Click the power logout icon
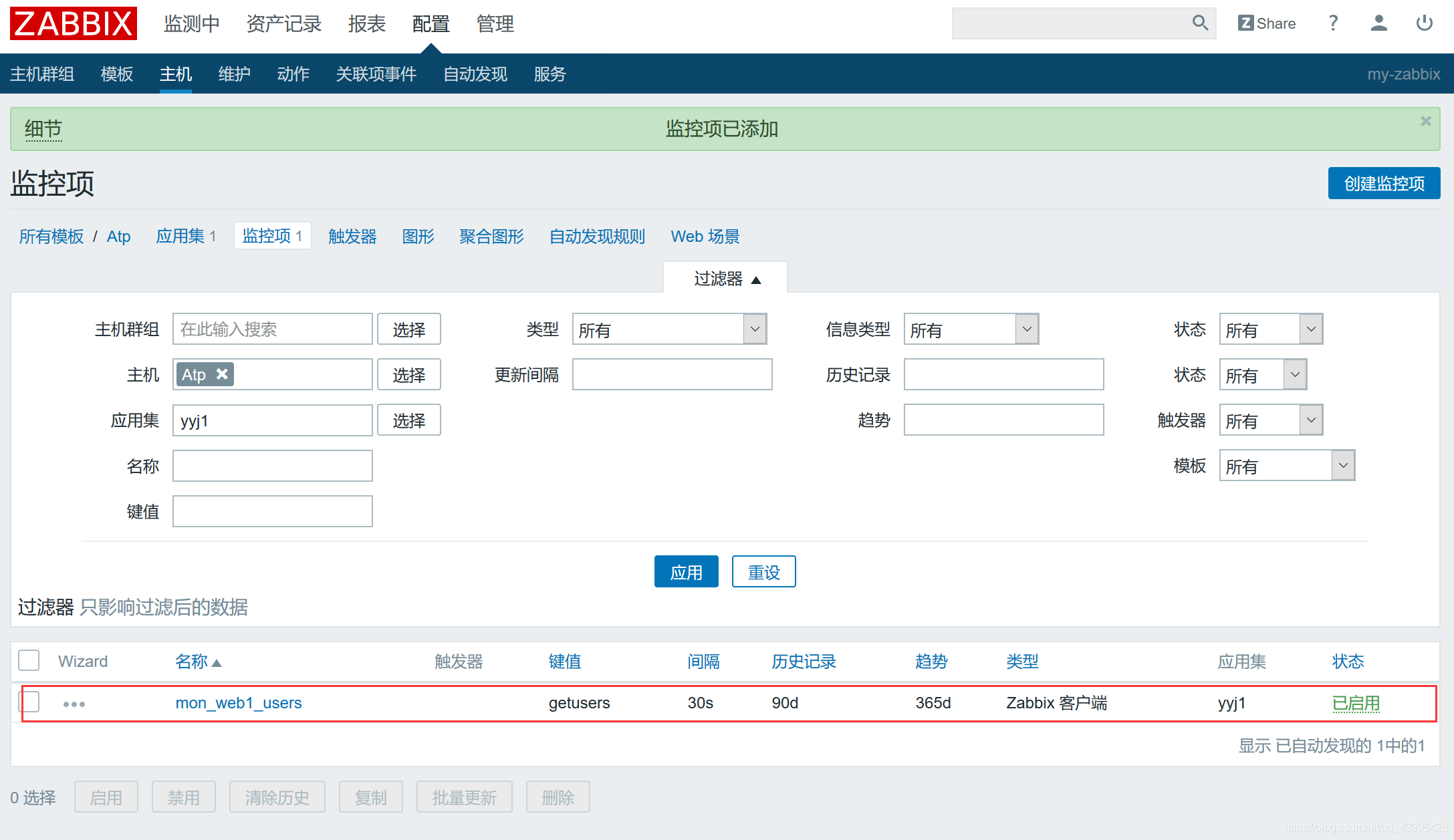The image size is (1454, 840). coord(1425,23)
